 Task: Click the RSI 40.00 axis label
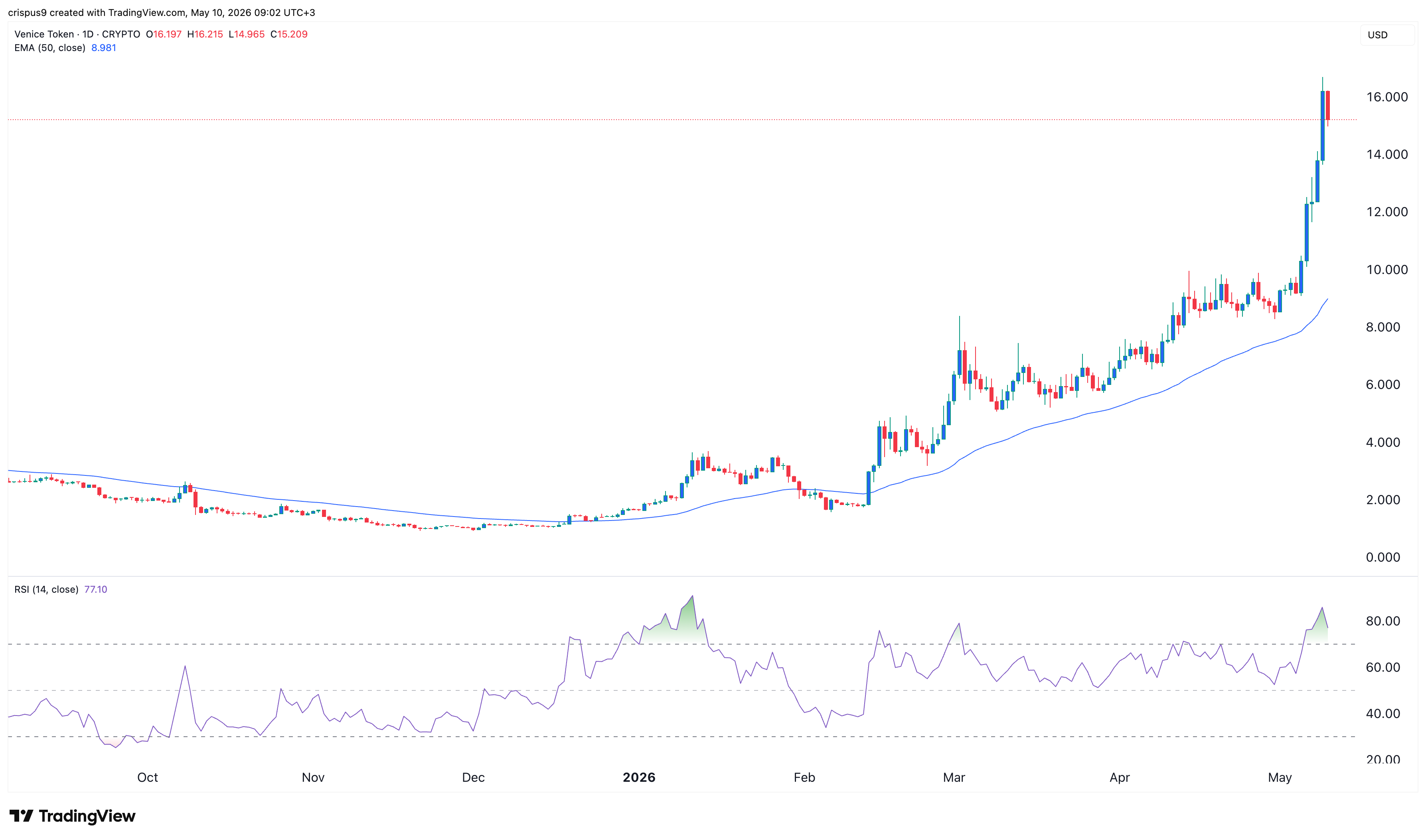(x=1383, y=714)
